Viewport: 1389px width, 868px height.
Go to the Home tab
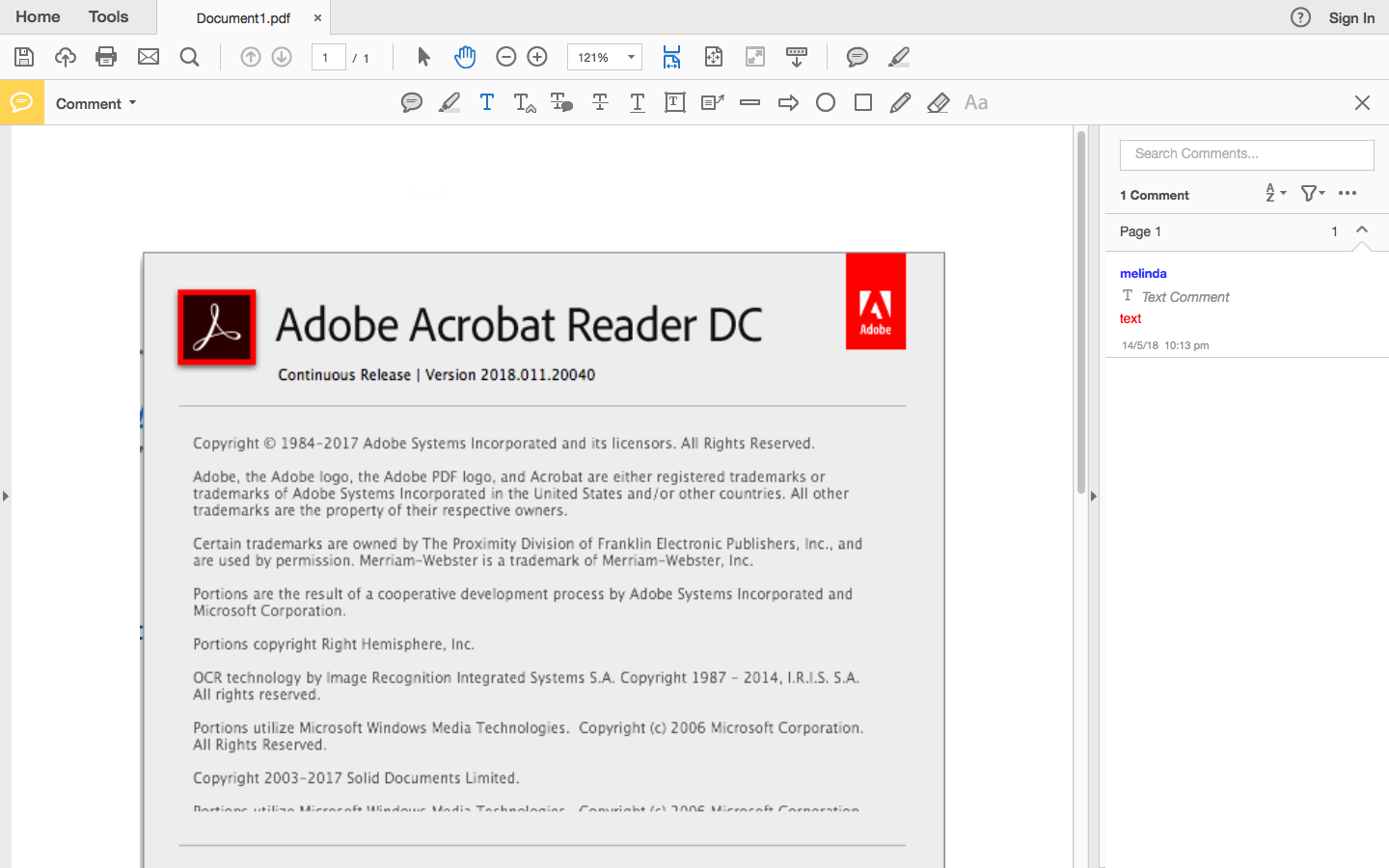coord(38,16)
